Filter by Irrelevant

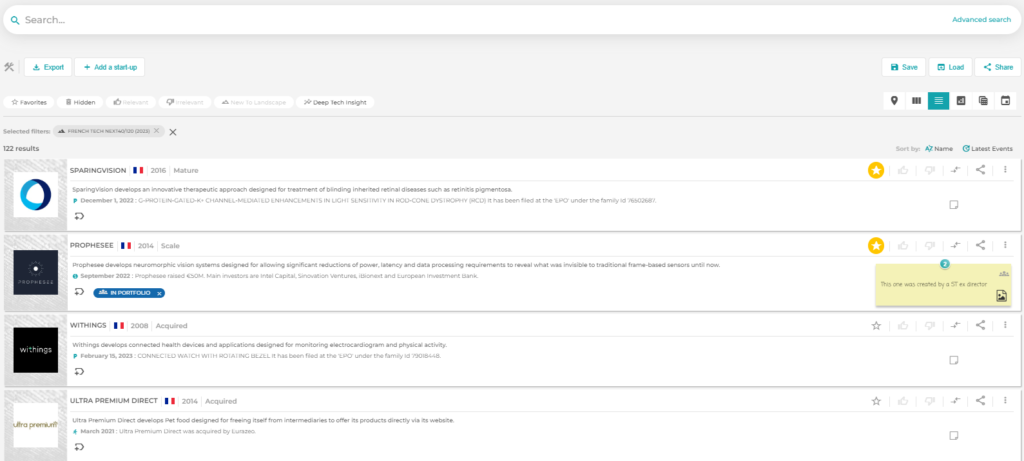click(185, 103)
